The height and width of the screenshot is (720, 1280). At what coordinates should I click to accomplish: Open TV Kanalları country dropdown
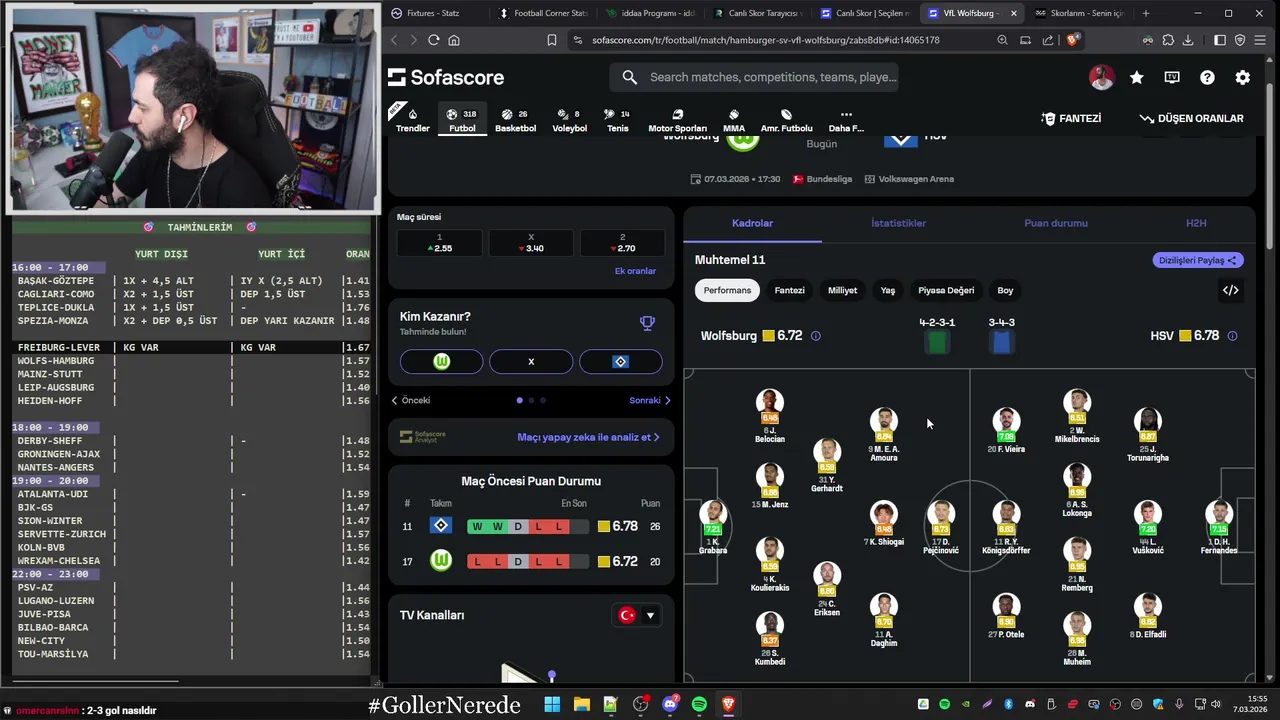[637, 615]
